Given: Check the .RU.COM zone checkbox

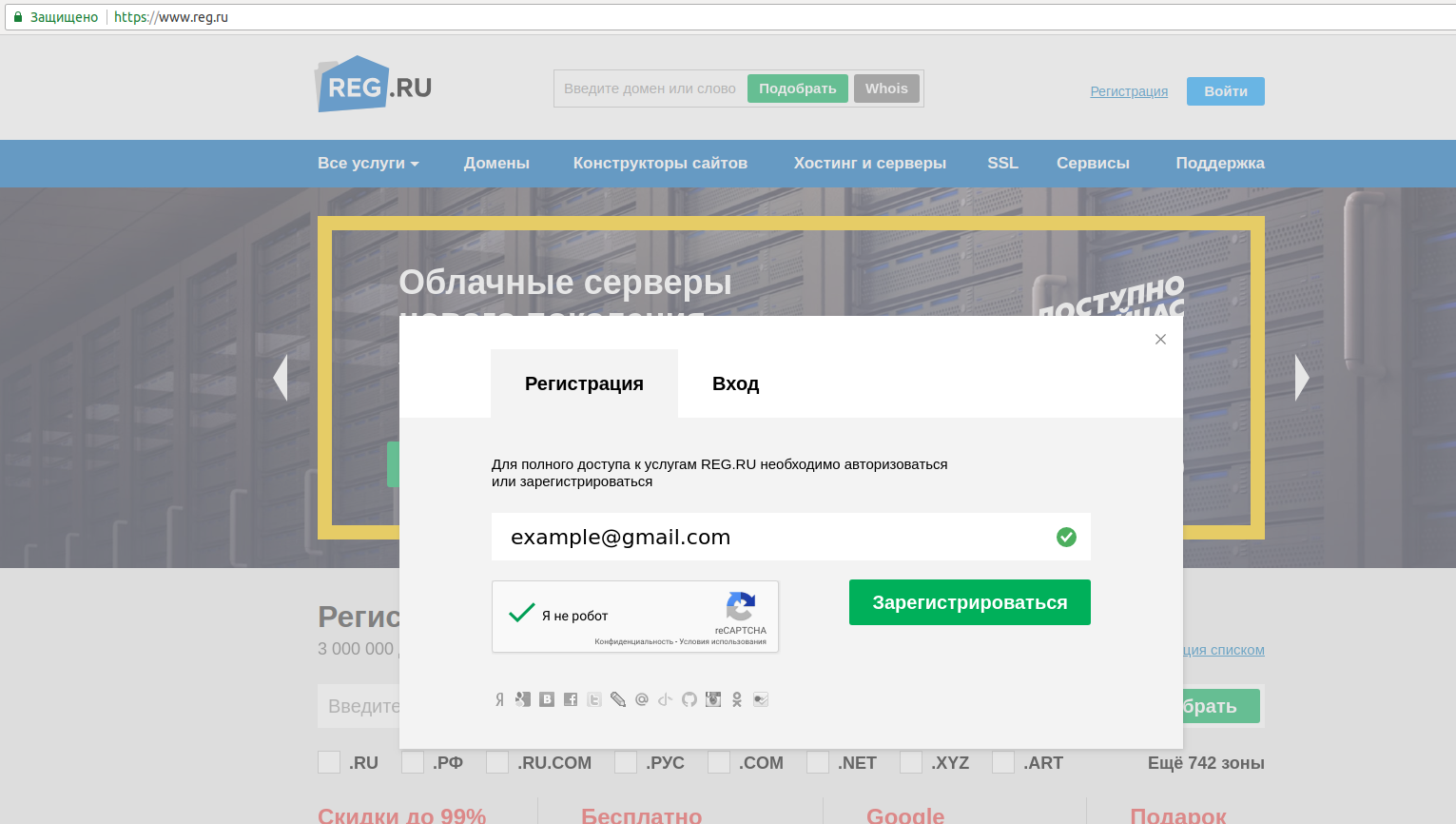Looking at the screenshot, I should click(497, 762).
